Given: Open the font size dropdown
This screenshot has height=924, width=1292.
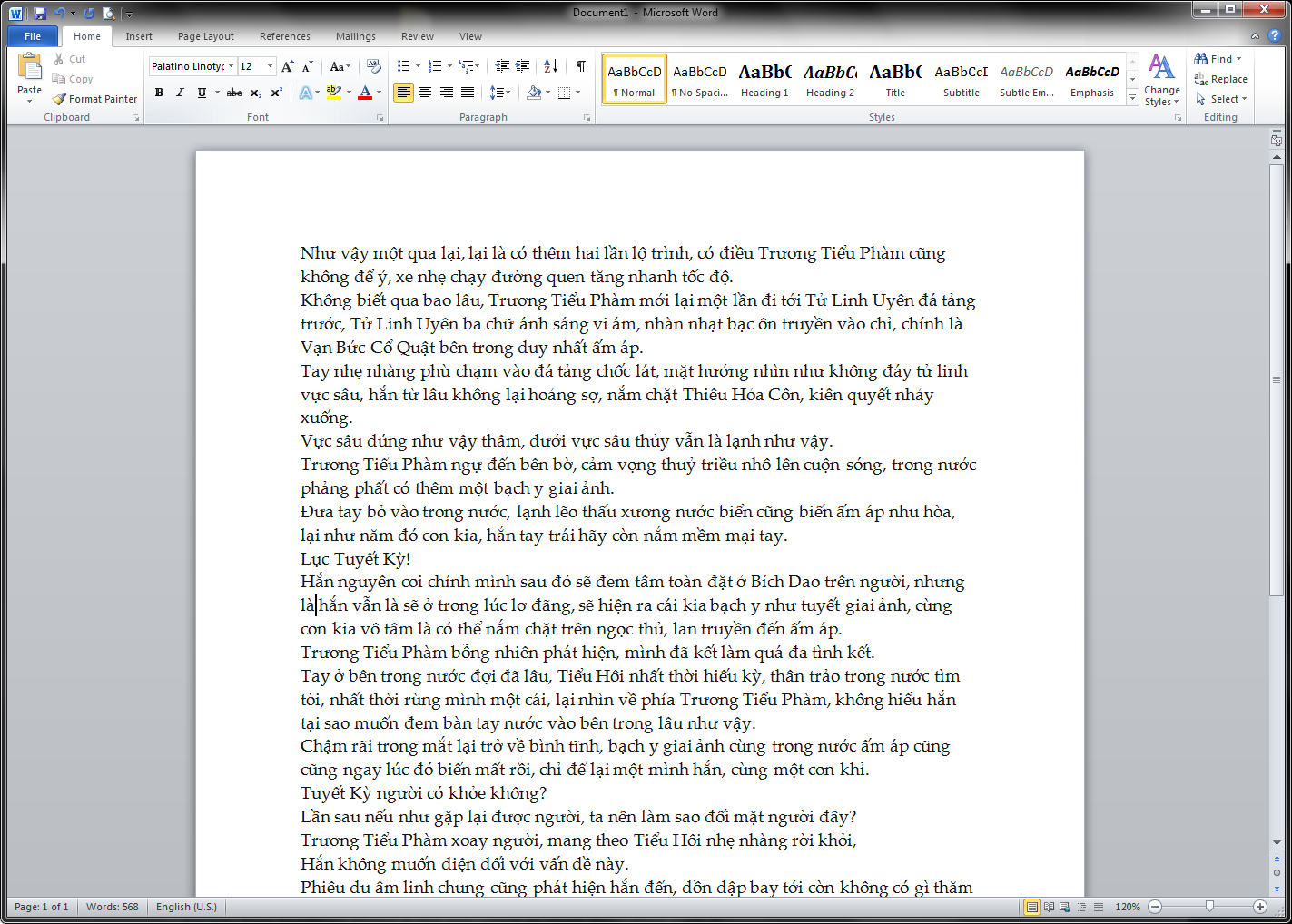Looking at the screenshot, I should pyautogui.click(x=270, y=66).
